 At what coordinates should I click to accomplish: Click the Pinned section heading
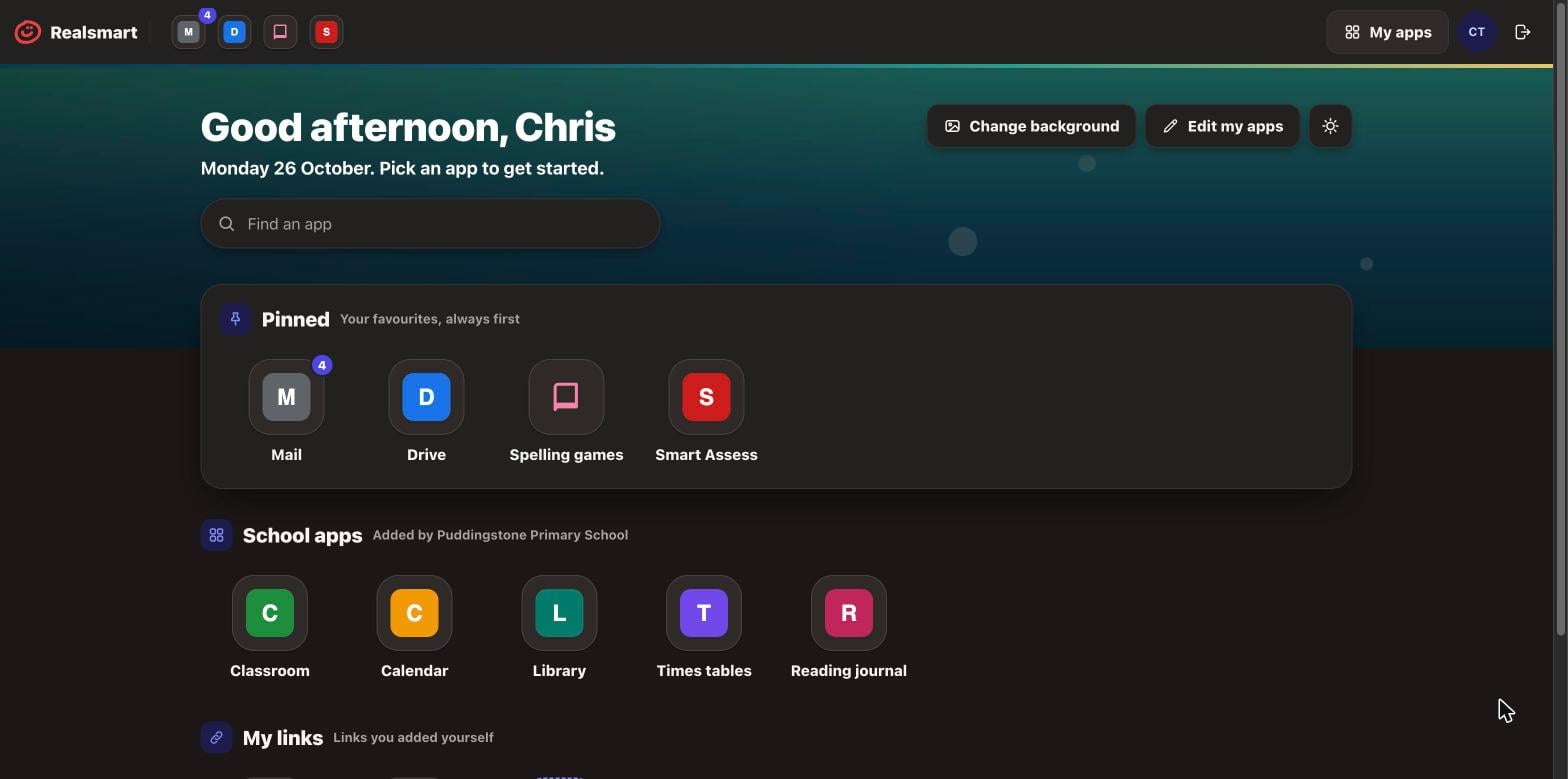[x=295, y=319]
